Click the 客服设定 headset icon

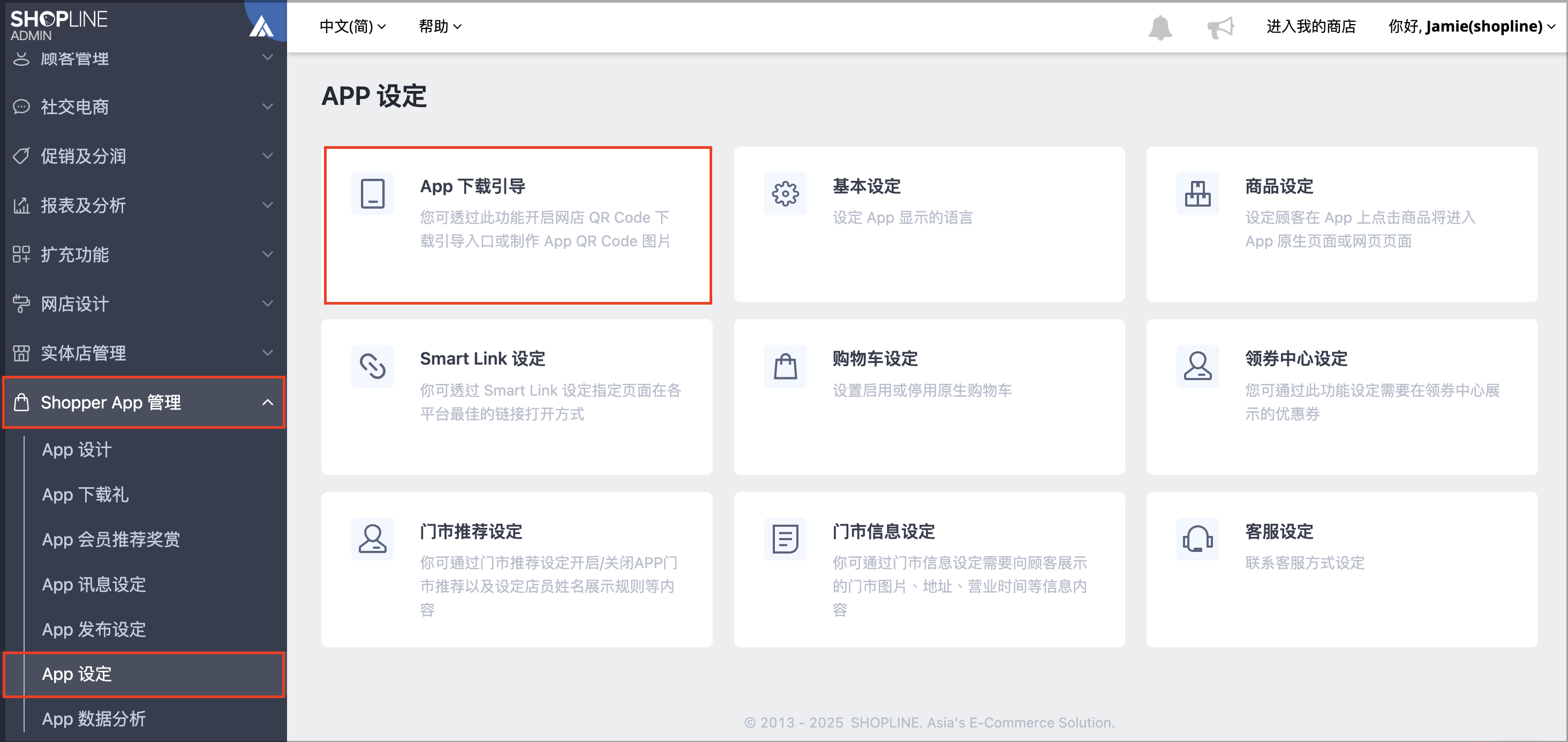click(1197, 539)
